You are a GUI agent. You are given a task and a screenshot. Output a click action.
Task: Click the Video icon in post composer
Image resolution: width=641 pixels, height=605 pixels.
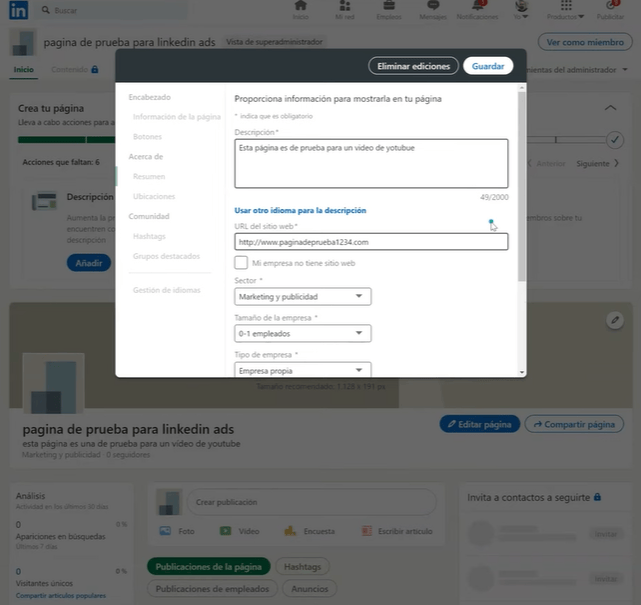click(225, 531)
